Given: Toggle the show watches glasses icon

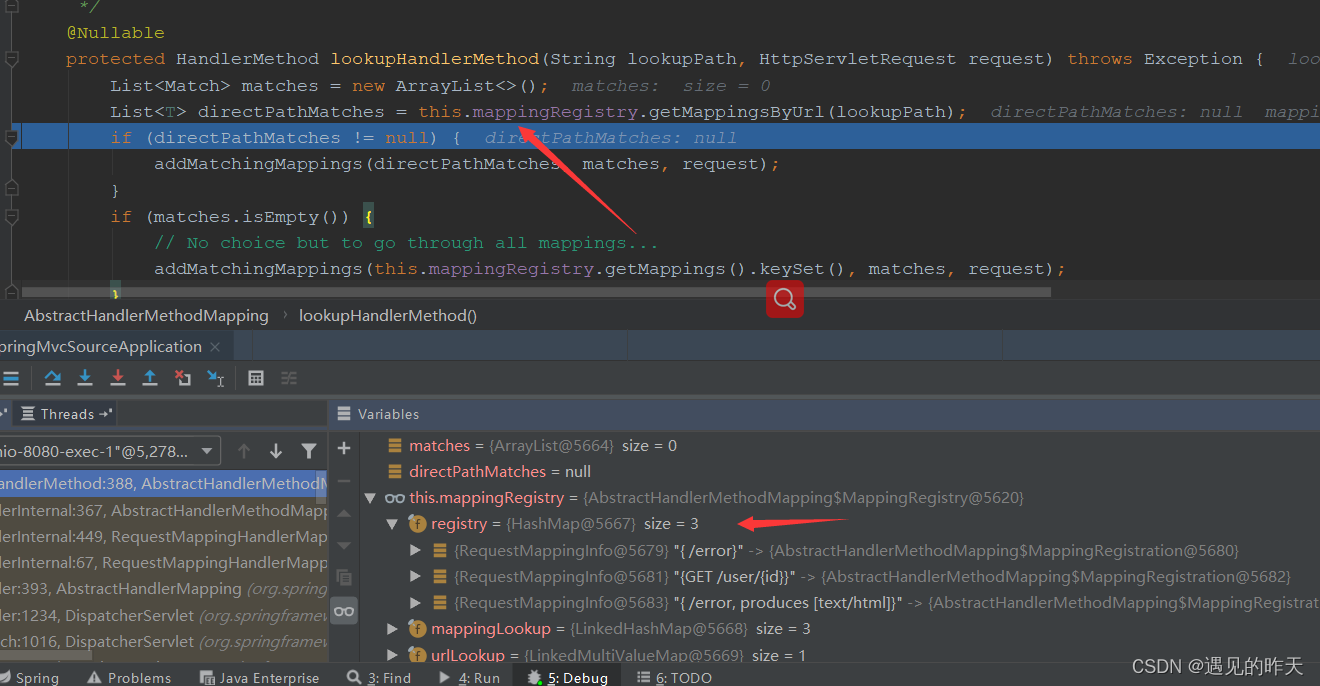Looking at the screenshot, I should (x=344, y=611).
